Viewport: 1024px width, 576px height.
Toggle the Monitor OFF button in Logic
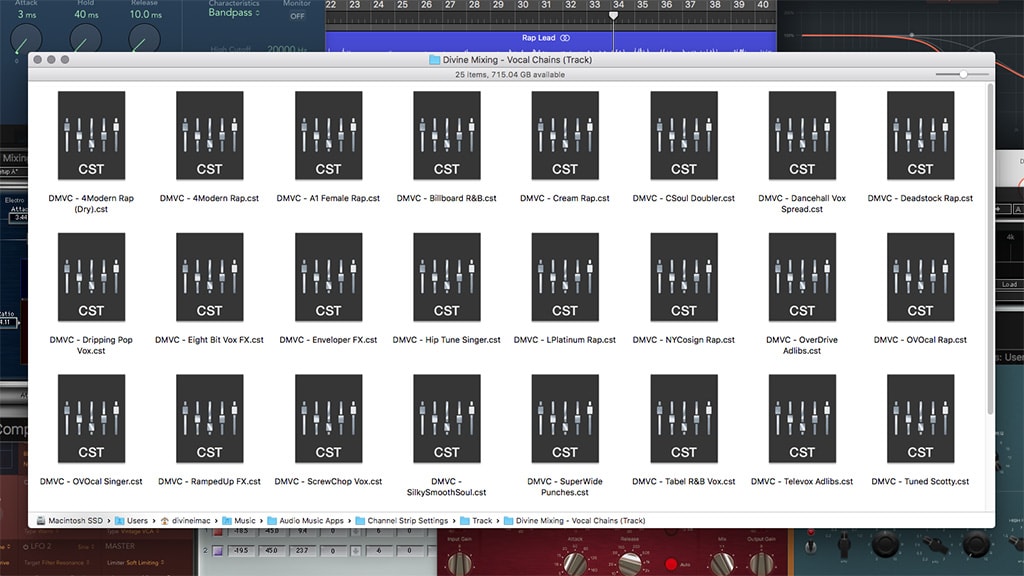[x=297, y=16]
